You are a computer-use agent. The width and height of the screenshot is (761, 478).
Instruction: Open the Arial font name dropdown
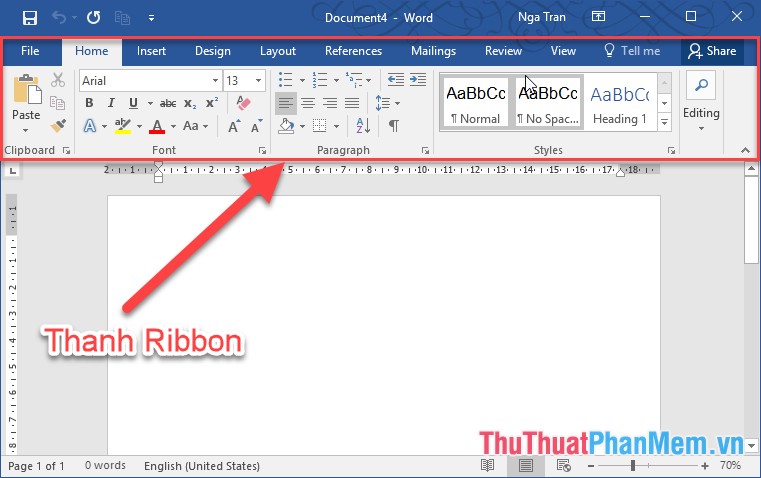[215, 81]
